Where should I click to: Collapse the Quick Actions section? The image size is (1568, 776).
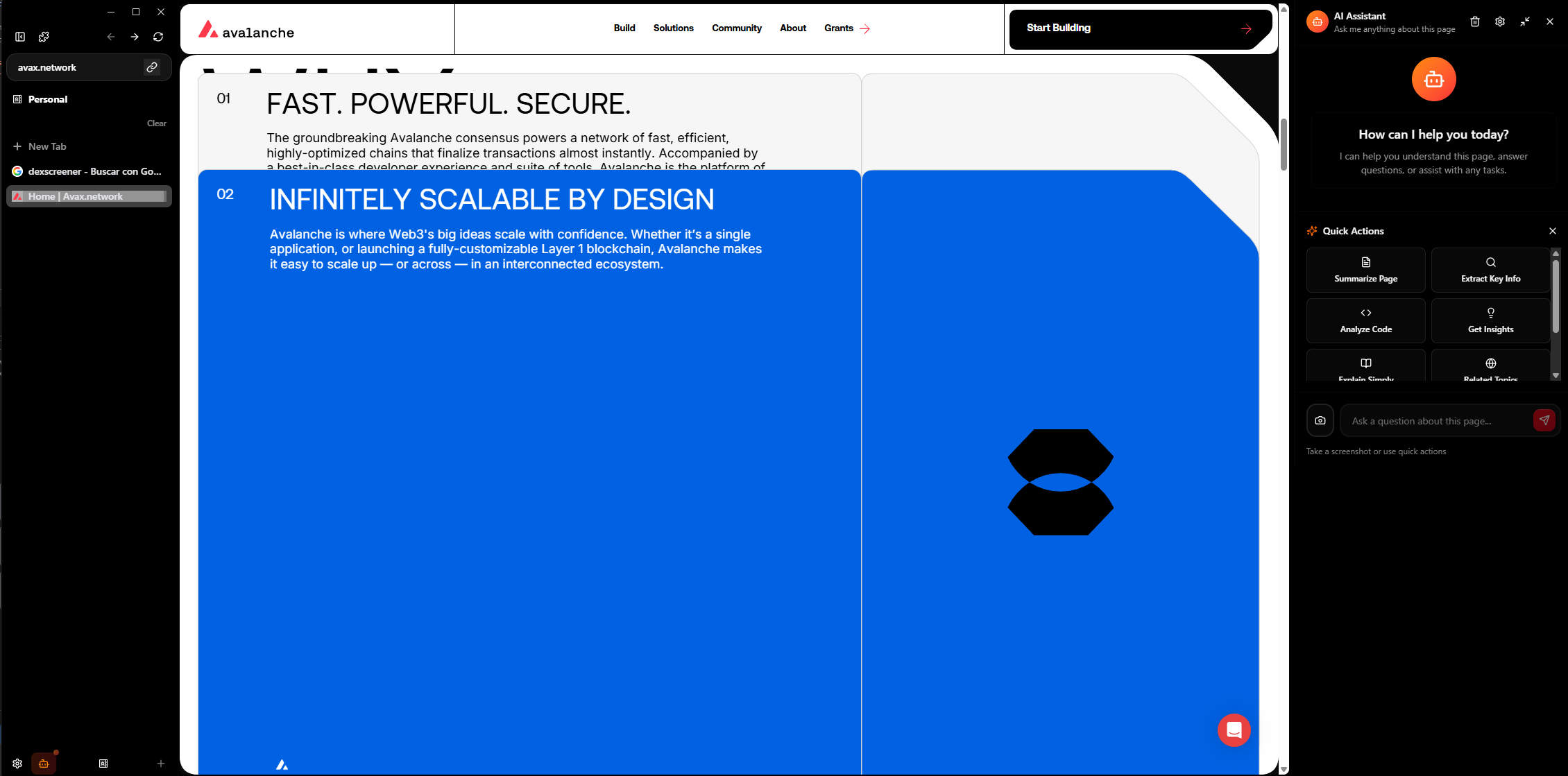click(x=1553, y=231)
